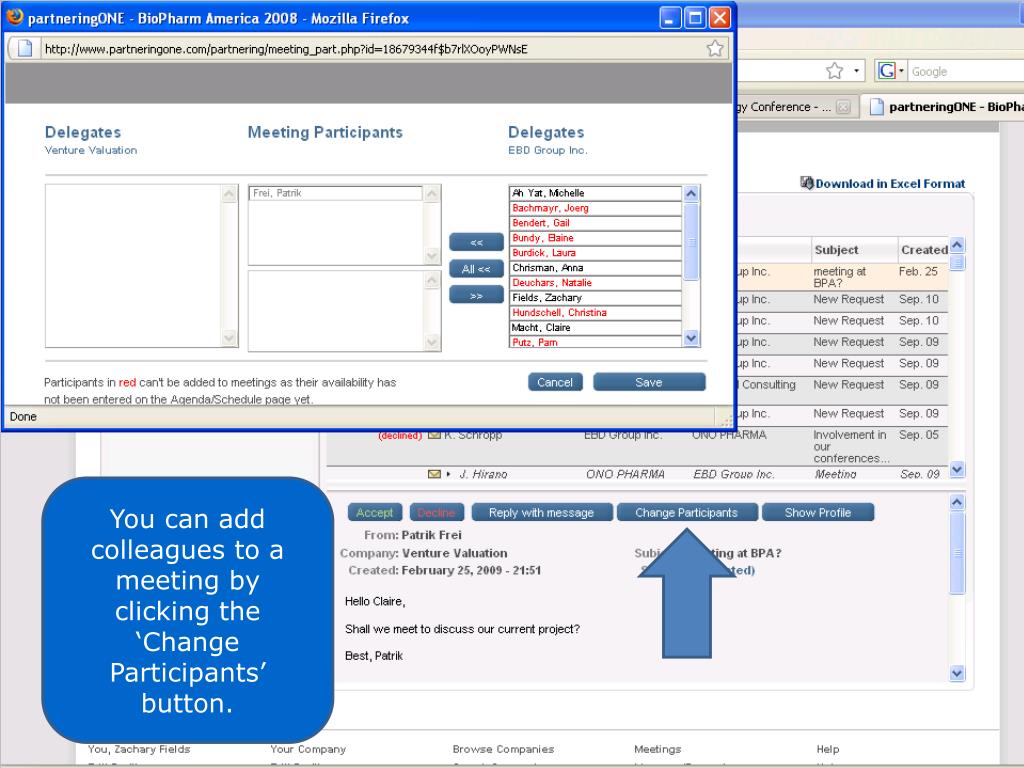
Task: Show Profile of the sender
Action: pos(818,513)
